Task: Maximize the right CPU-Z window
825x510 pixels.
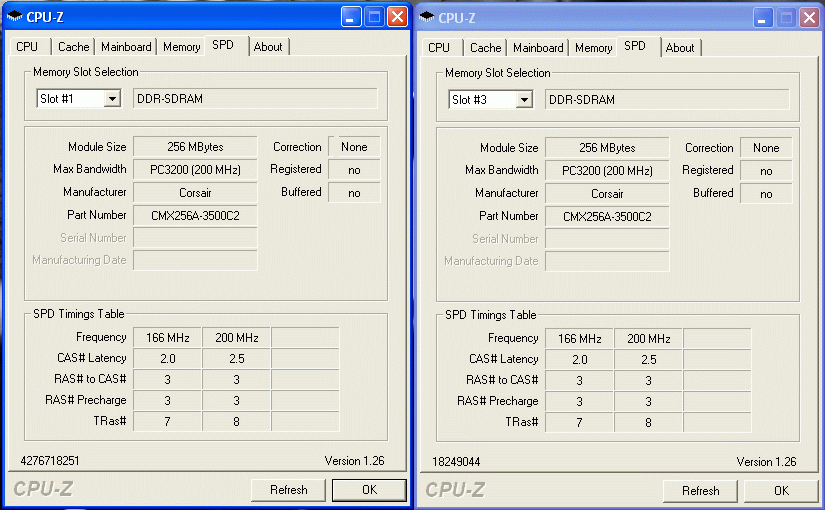Action: click(x=786, y=18)
